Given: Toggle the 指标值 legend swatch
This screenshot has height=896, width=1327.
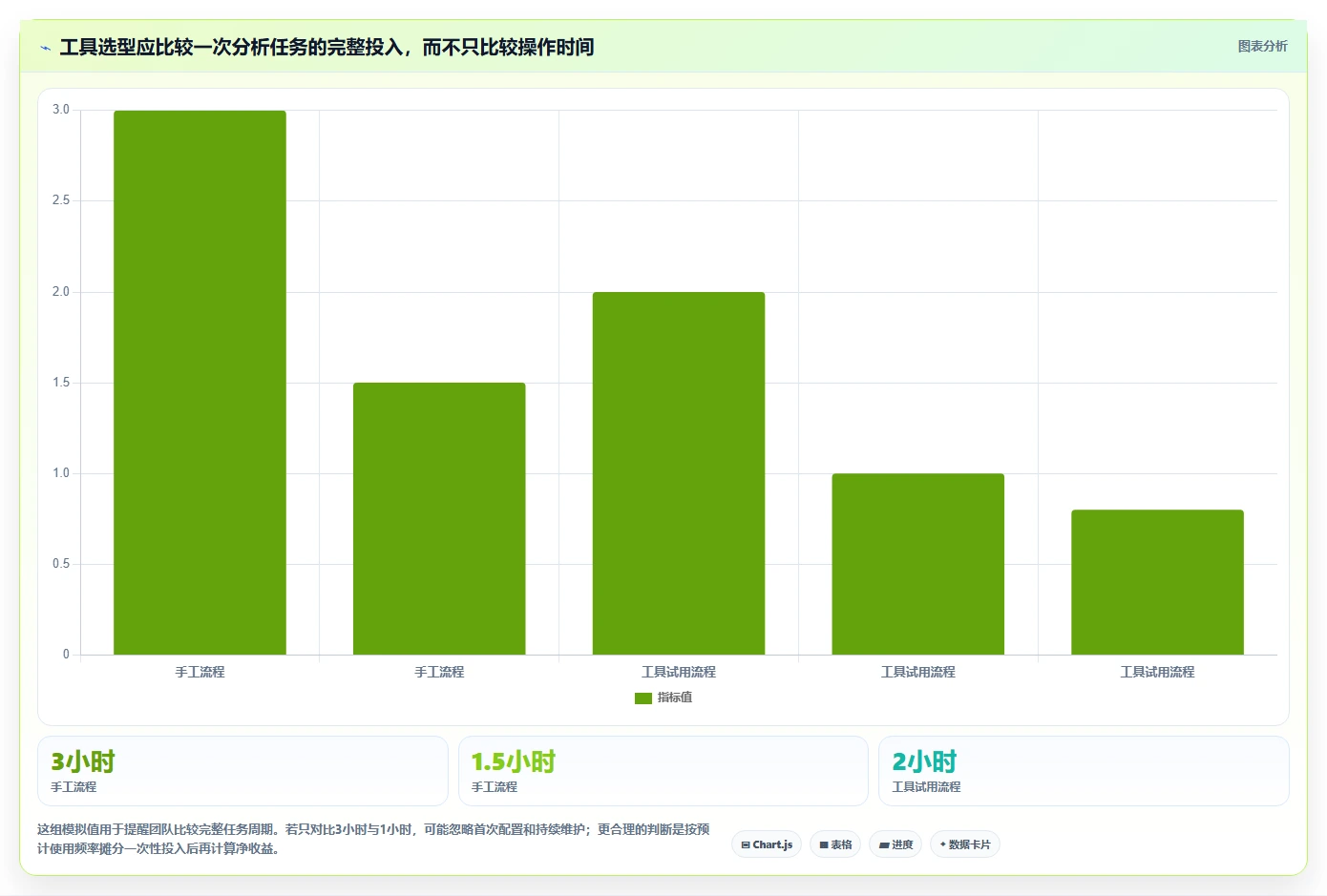Looking at the screenshot, I should pos(642,698).
